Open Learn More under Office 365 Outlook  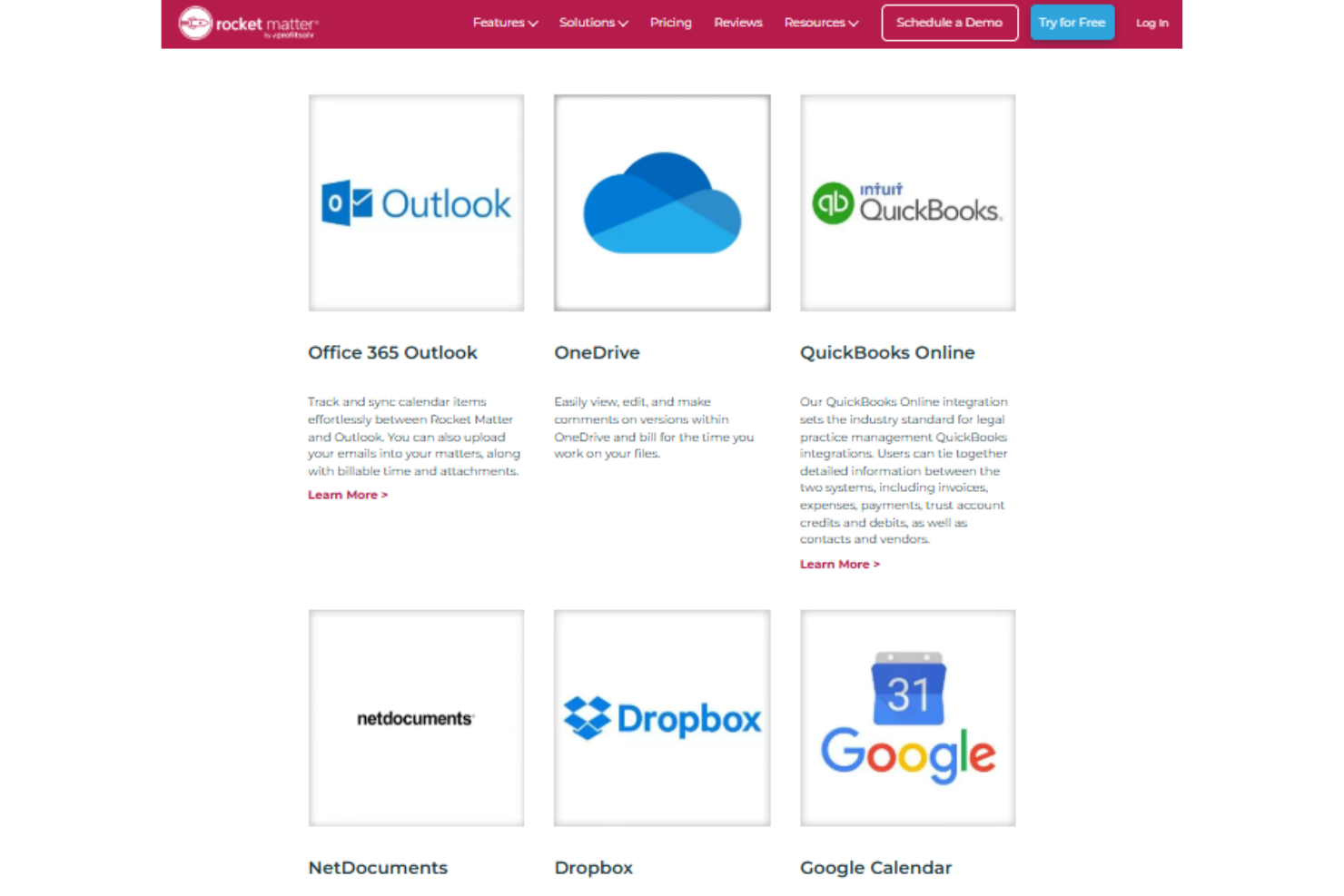point(348,494)
